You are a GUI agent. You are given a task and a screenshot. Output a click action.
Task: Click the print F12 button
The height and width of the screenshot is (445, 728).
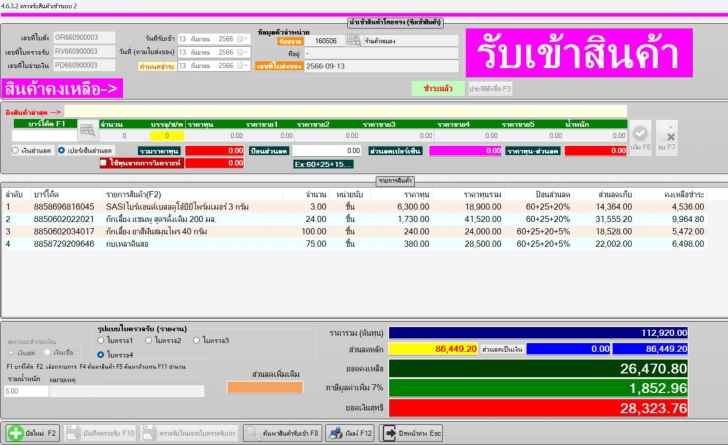[350, 433]
